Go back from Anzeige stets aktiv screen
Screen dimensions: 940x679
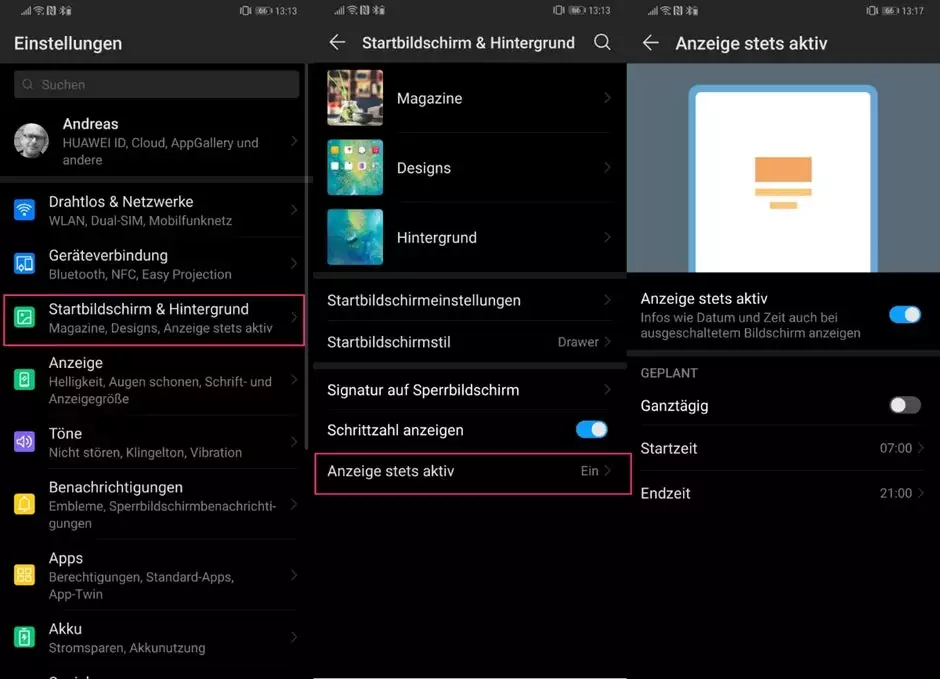(651, 43)
